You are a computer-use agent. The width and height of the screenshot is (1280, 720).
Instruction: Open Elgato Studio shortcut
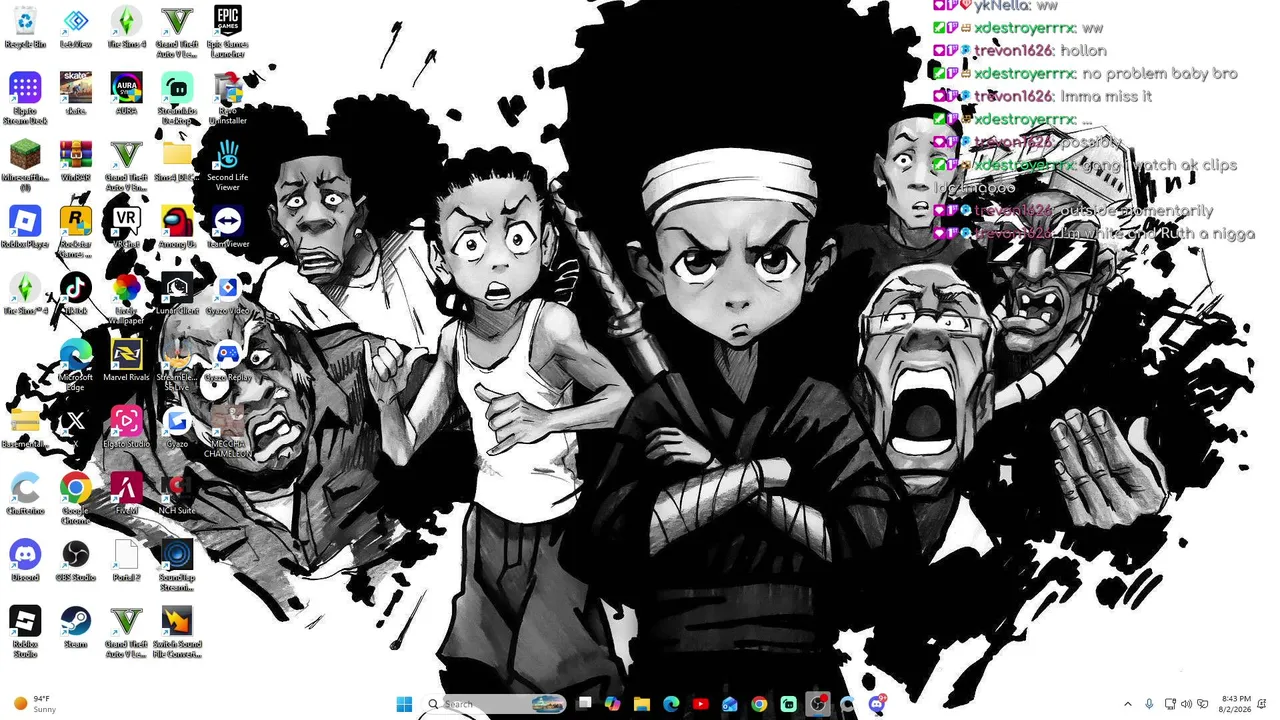coord(126,427)
